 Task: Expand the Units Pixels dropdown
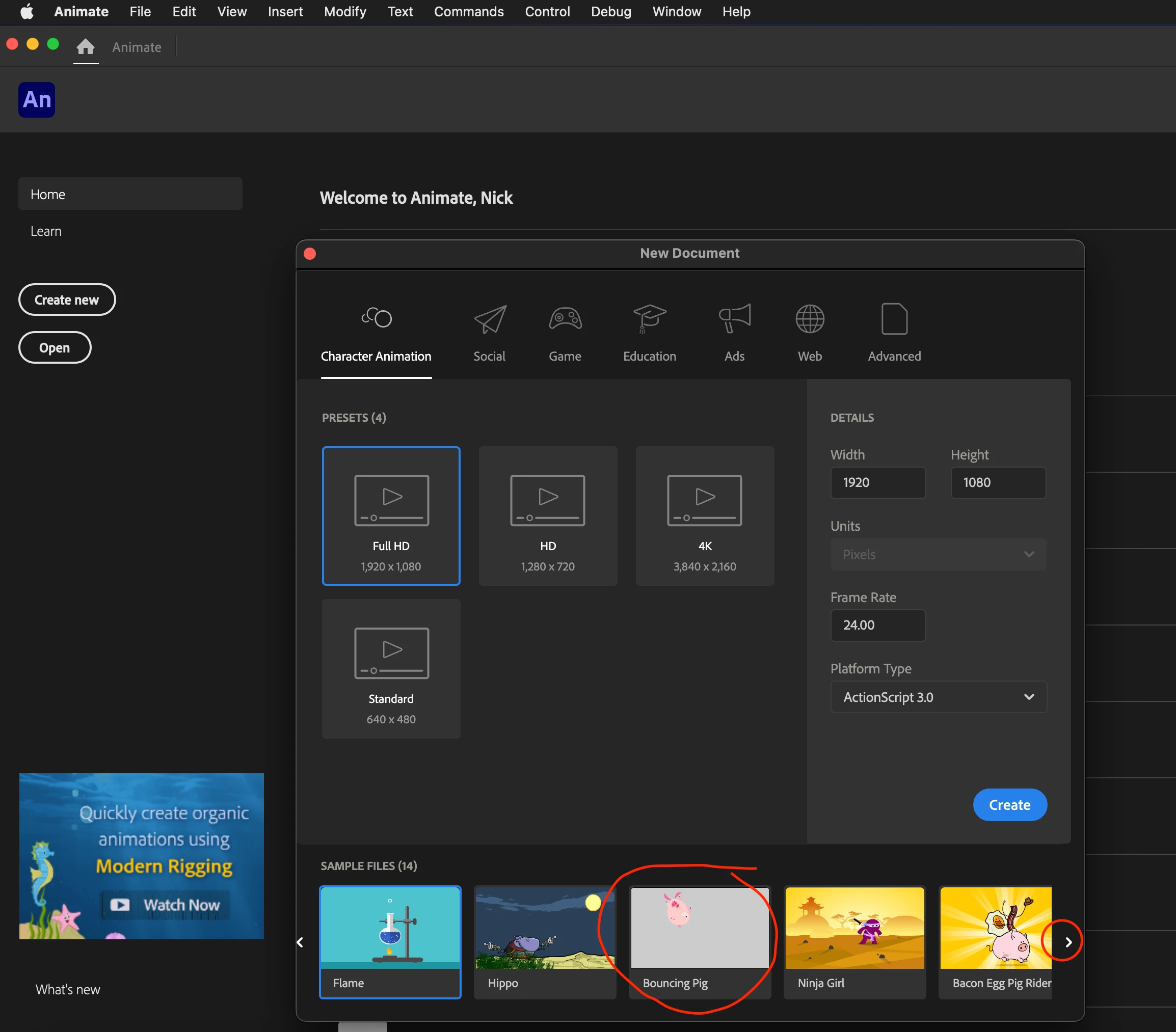938,554
